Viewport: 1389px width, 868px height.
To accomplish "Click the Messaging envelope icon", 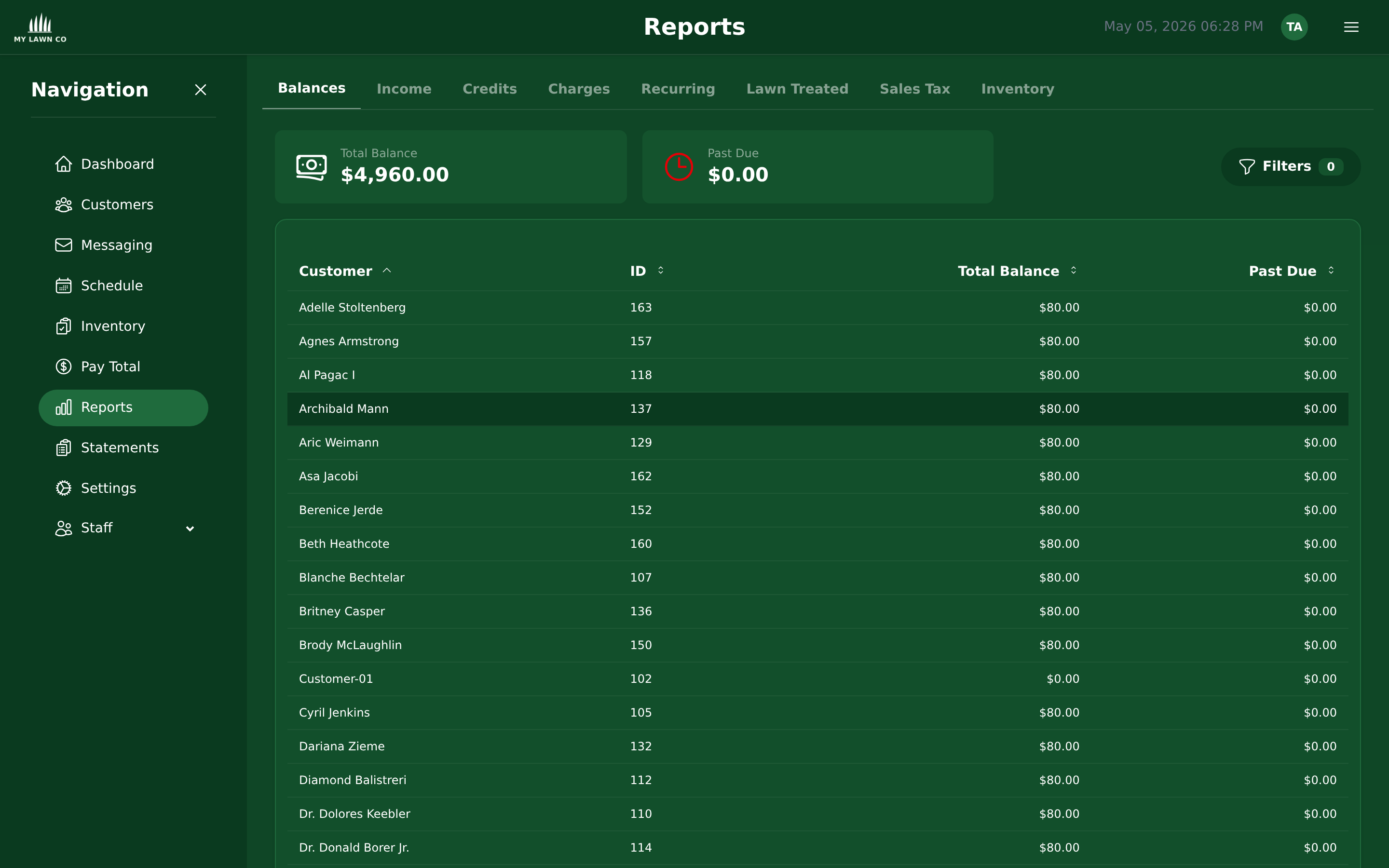I will point(64,245).
